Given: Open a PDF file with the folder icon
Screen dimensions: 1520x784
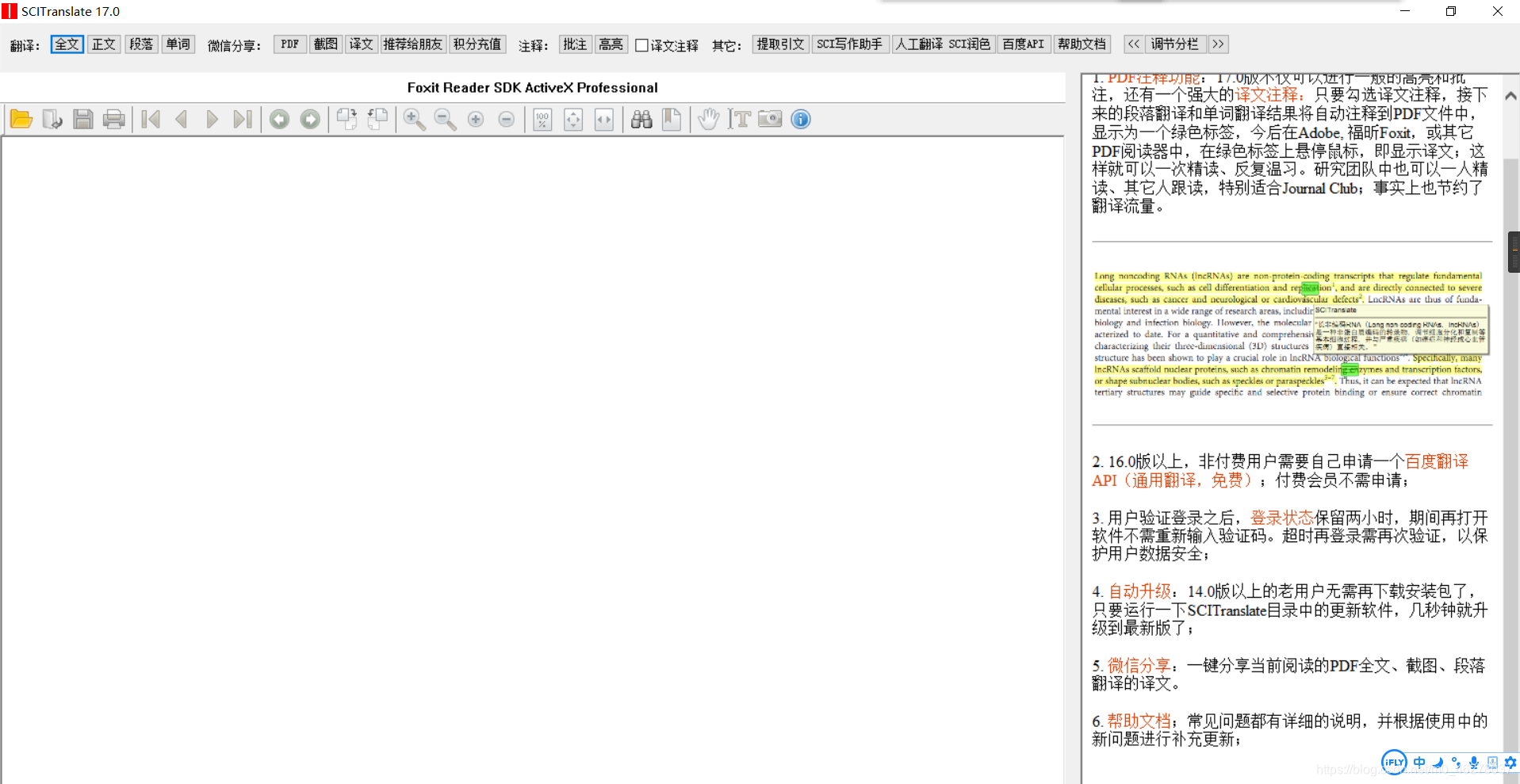Looking at the screenshot, I should [x=21, y=120].
